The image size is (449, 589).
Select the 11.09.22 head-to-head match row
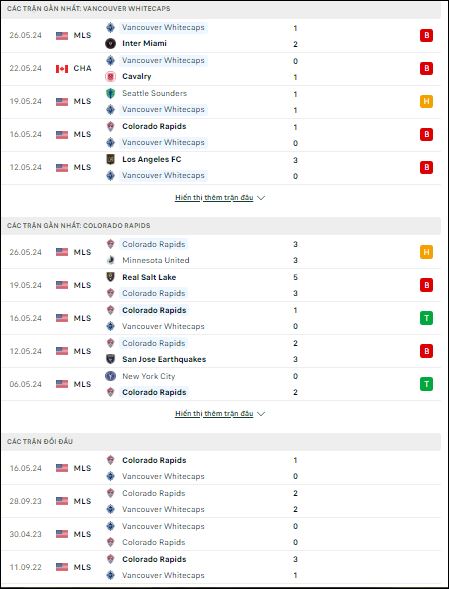221,567
